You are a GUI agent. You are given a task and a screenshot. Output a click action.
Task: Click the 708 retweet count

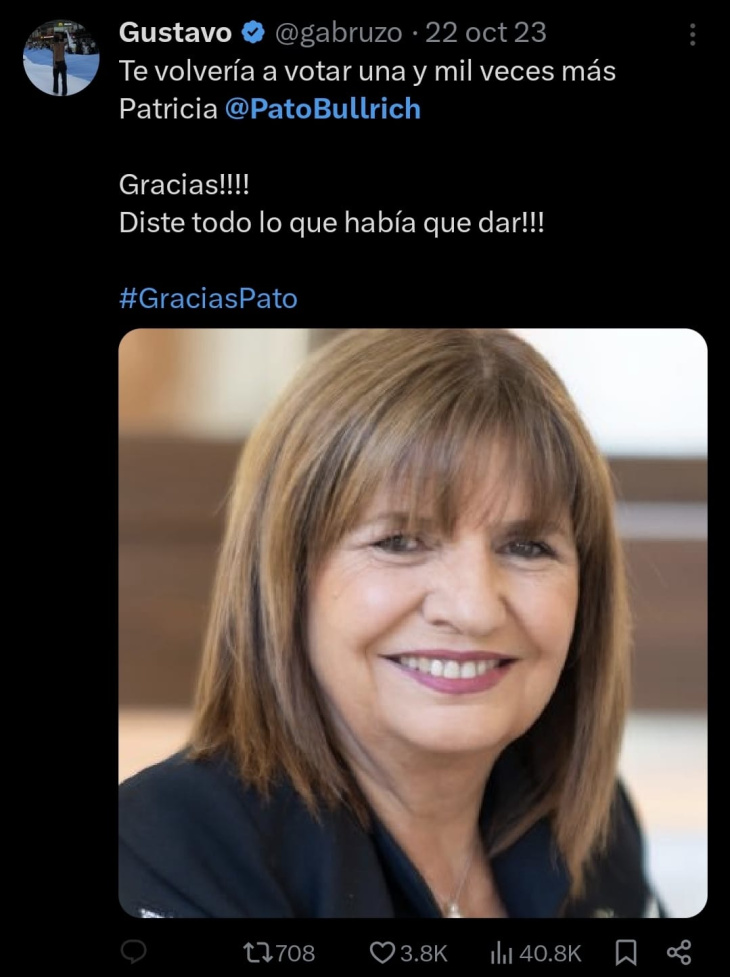pyautogui.click(x=295, y=953)
